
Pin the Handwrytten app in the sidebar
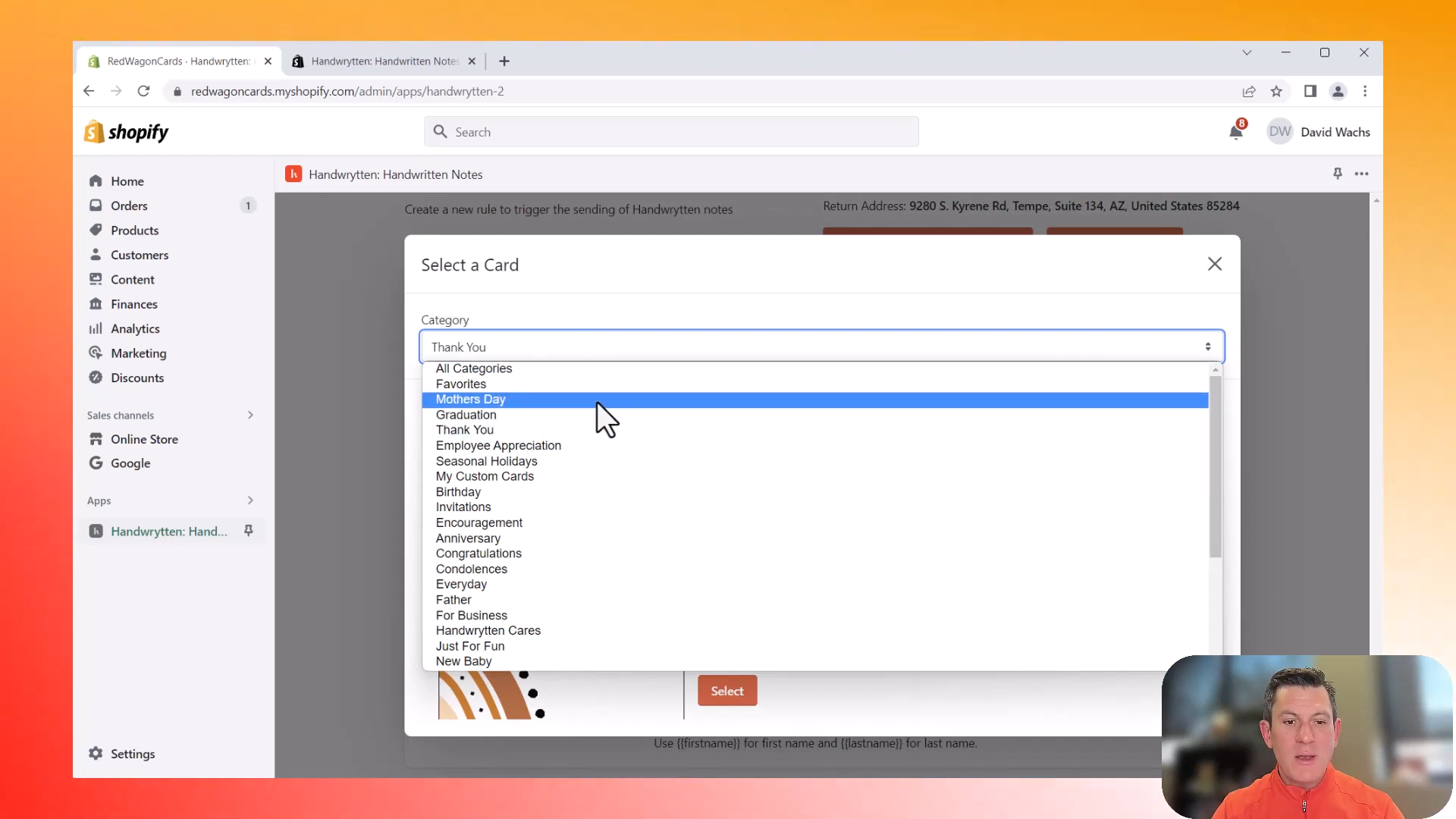coord(248,531)
